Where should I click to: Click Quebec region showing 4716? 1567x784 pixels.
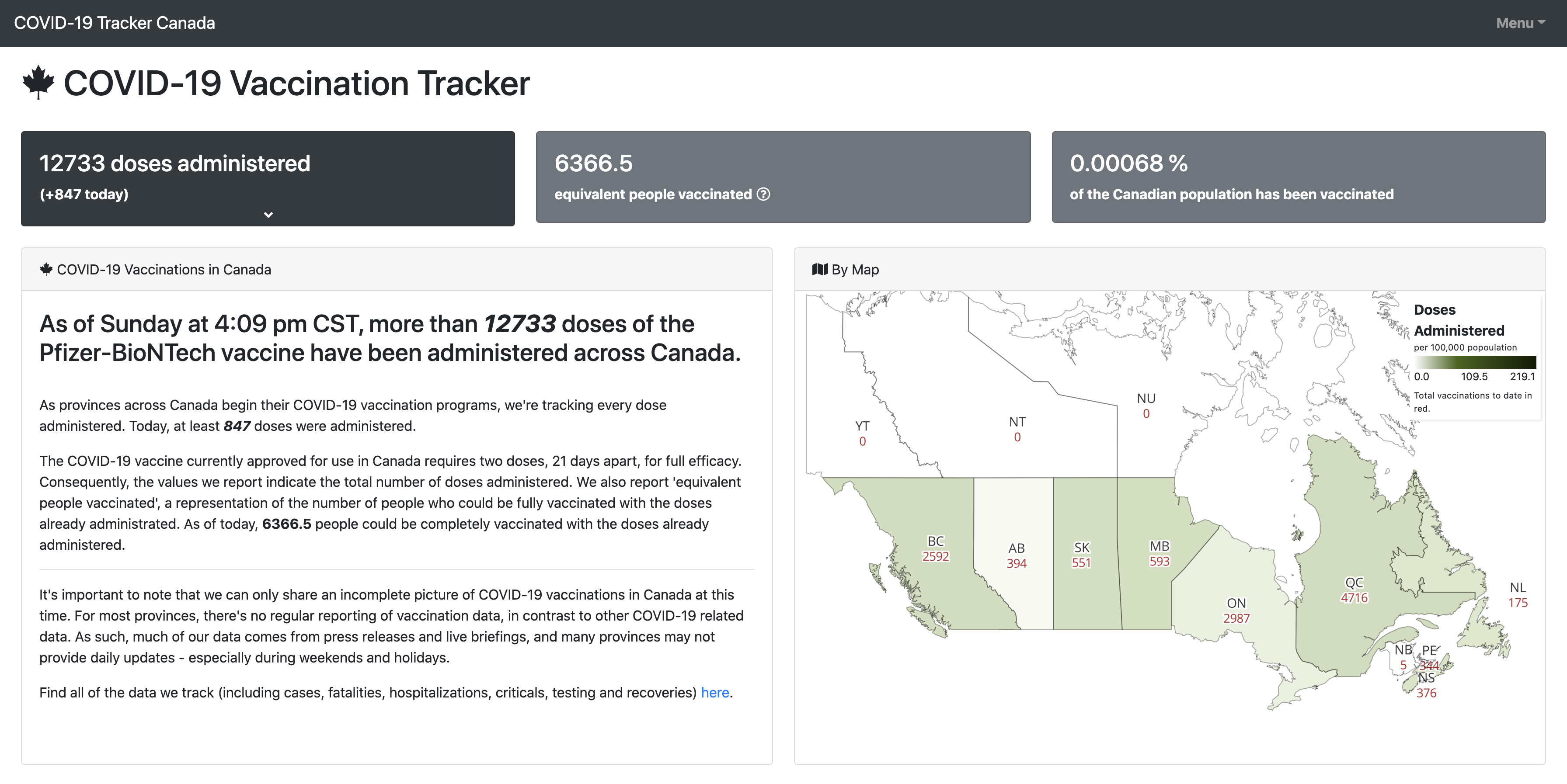pyautogui.click(x=1354, y=590)
